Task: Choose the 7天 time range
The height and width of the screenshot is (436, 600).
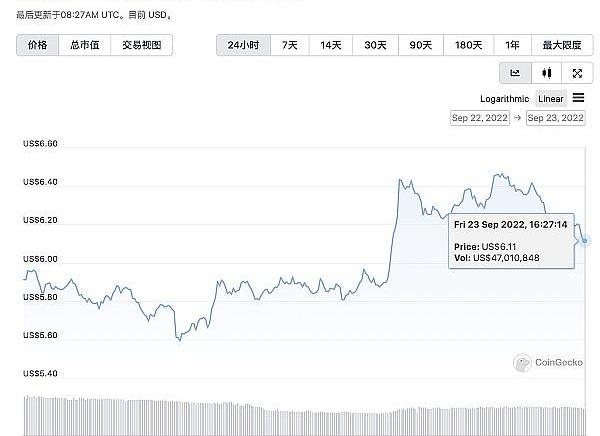Action: coord(290,45)
